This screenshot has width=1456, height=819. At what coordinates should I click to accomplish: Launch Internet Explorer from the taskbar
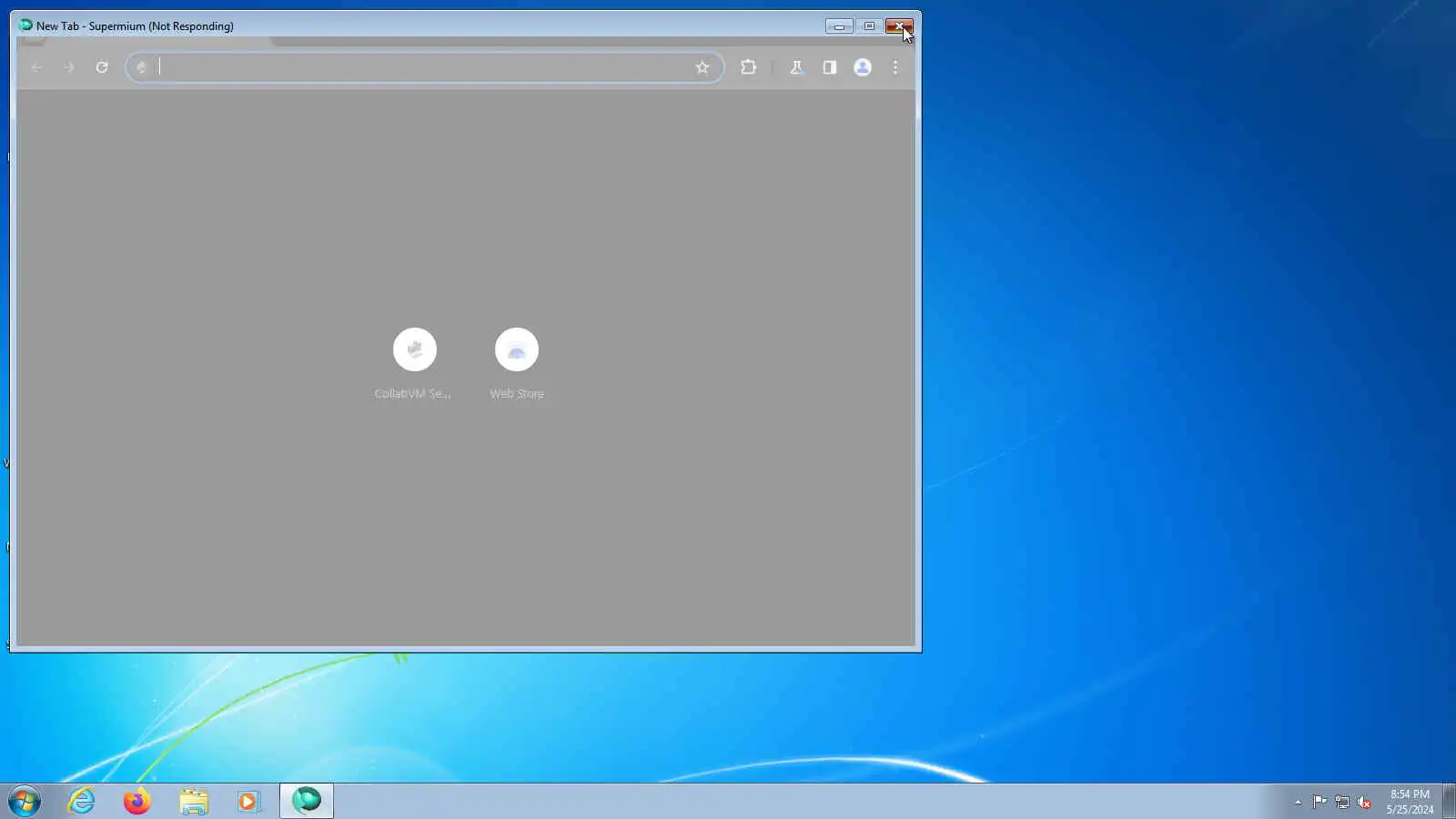[x=82, y=801]
